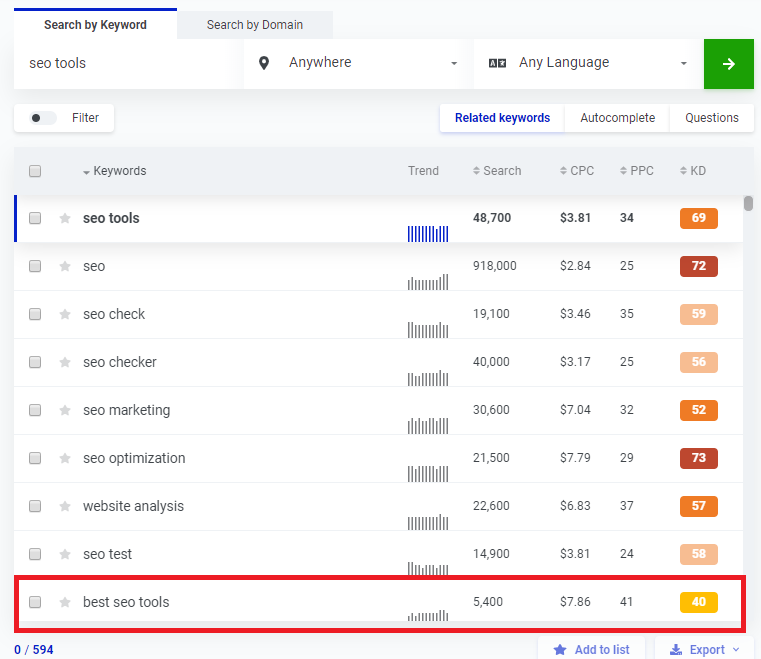Click the KD 69 badge

pos(698,218)
